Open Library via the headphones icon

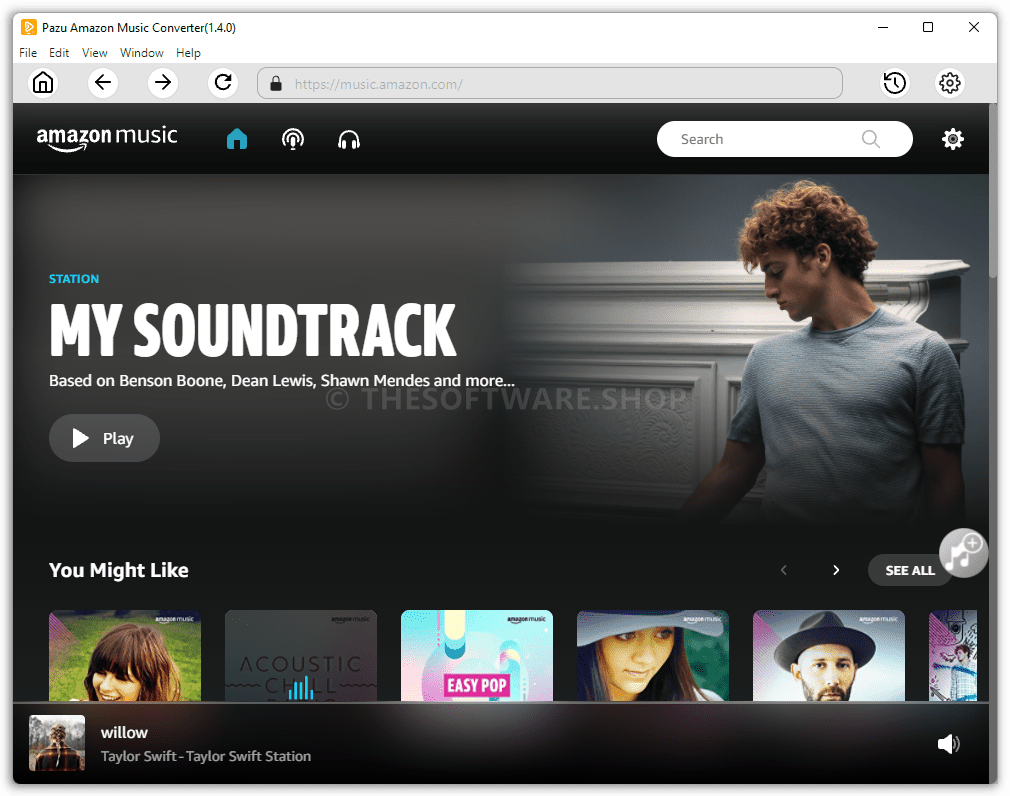(349, 140)
